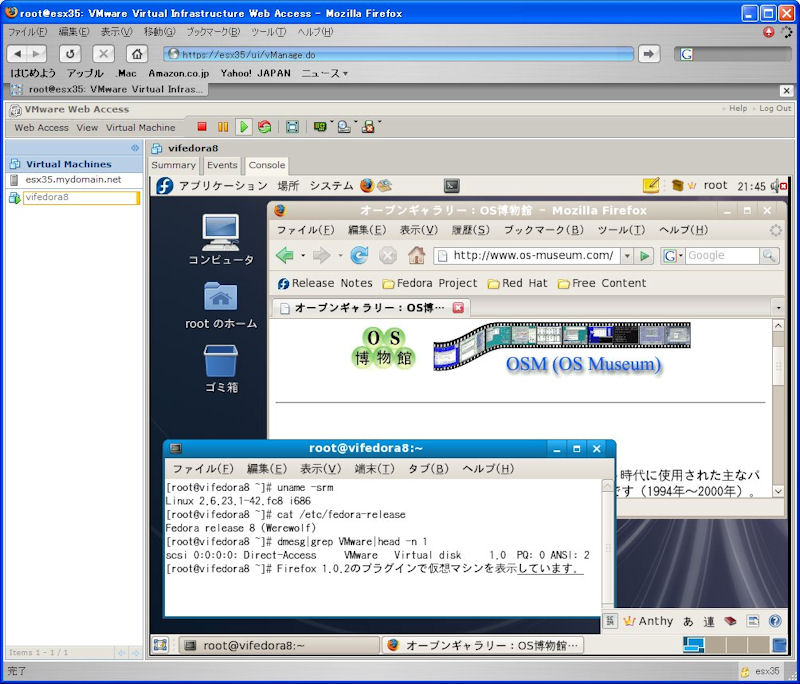Open the floppy drive device menu
This screenshot has width=800, height=684.
(371, 127)
